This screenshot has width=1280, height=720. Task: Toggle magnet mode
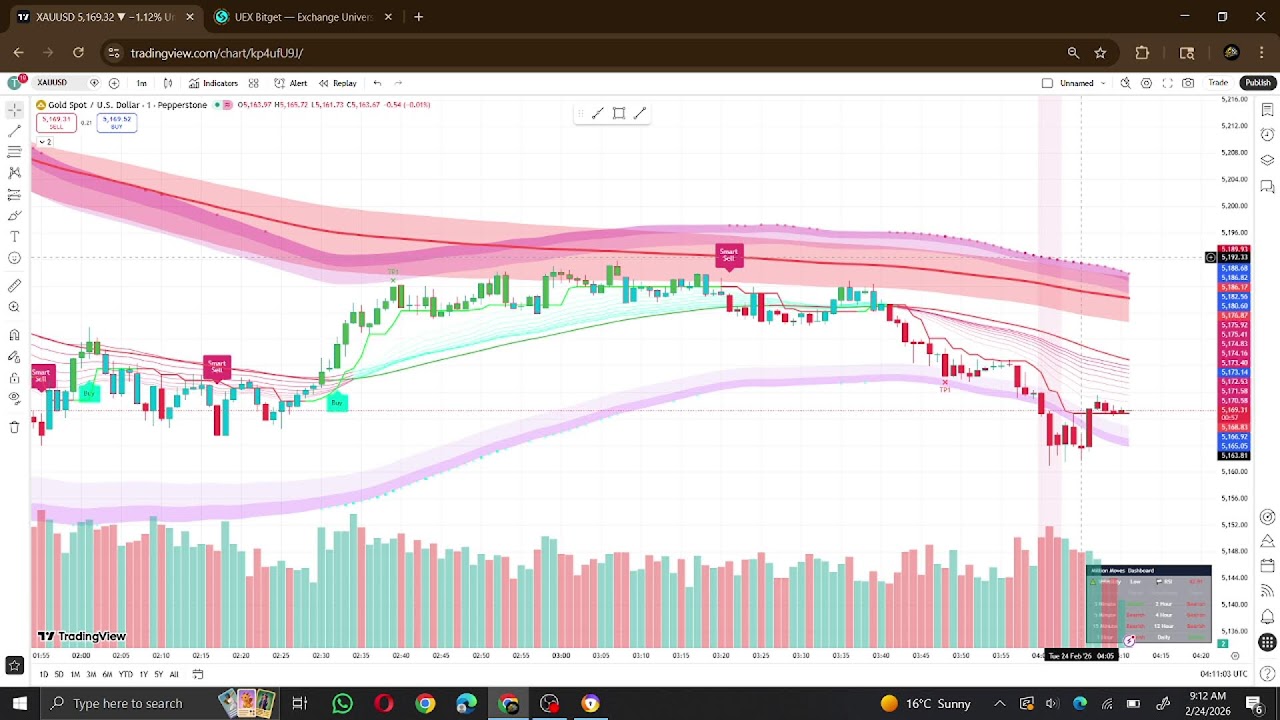click(14, 335)
